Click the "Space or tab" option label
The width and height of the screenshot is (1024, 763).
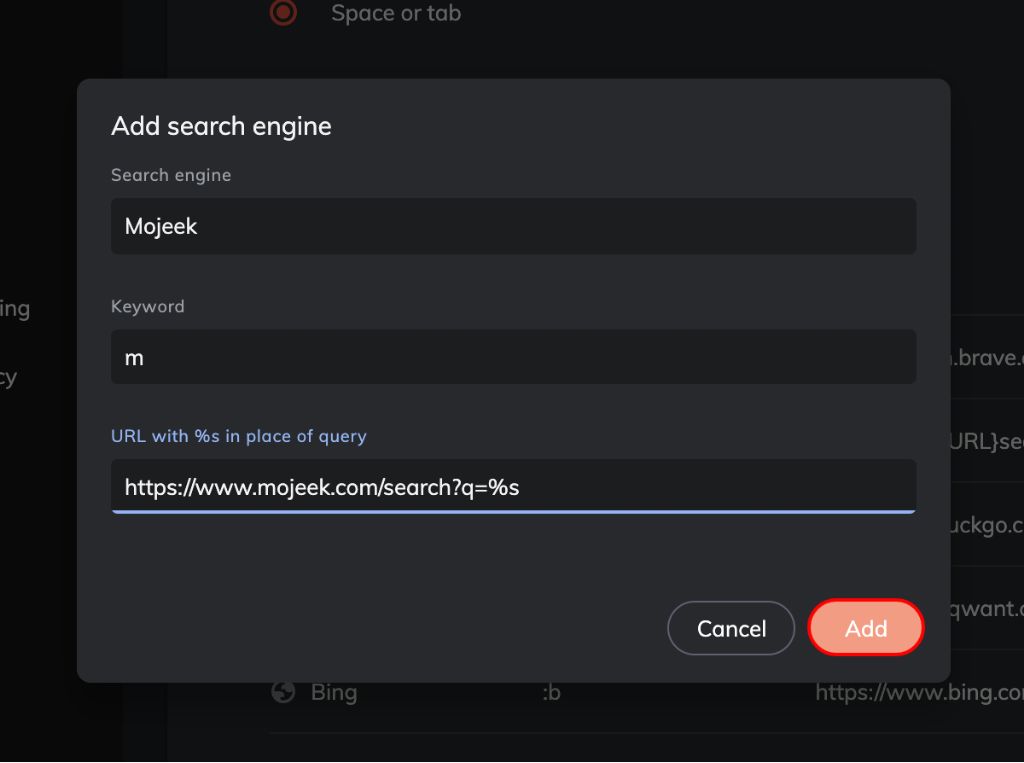click(396, 13)
